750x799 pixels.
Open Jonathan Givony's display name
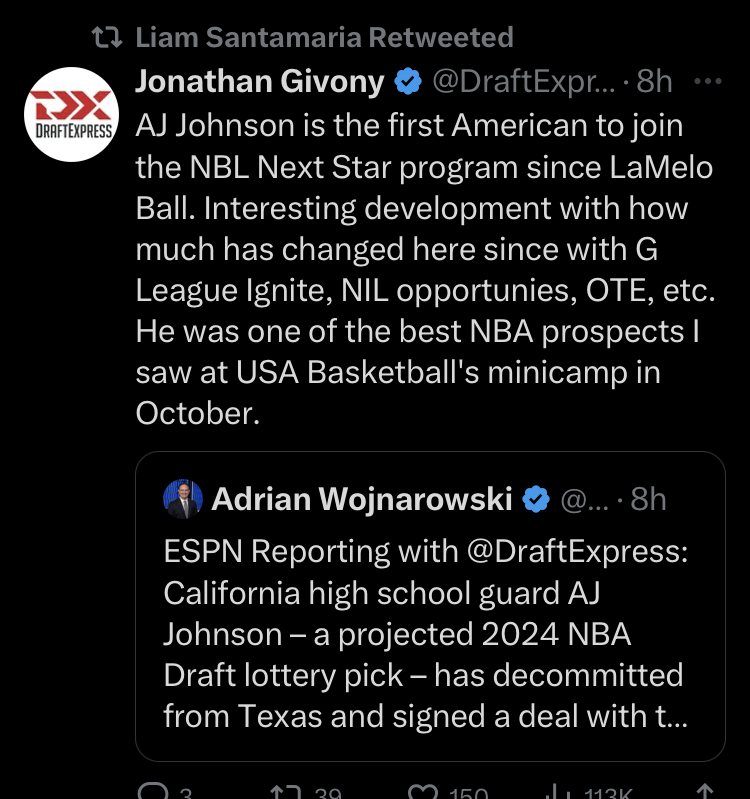click(260, 82)
